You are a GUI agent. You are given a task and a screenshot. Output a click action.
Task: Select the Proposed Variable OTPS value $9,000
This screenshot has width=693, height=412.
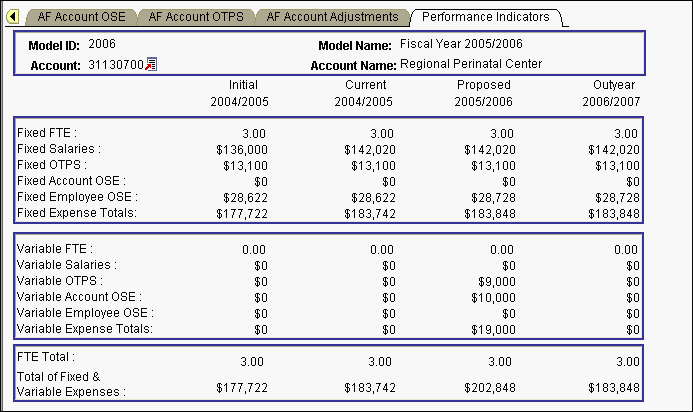[x=495, y=281]
